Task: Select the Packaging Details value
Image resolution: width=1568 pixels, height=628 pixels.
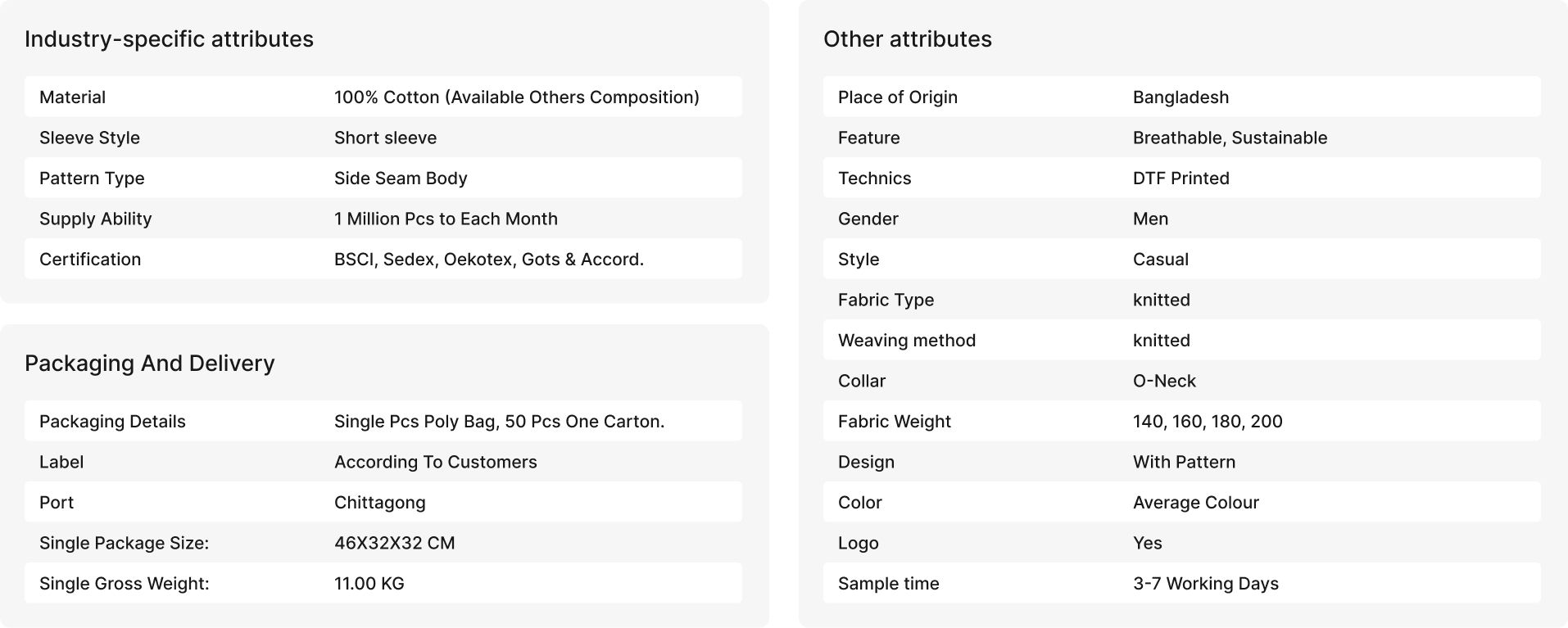Action: 499,422
